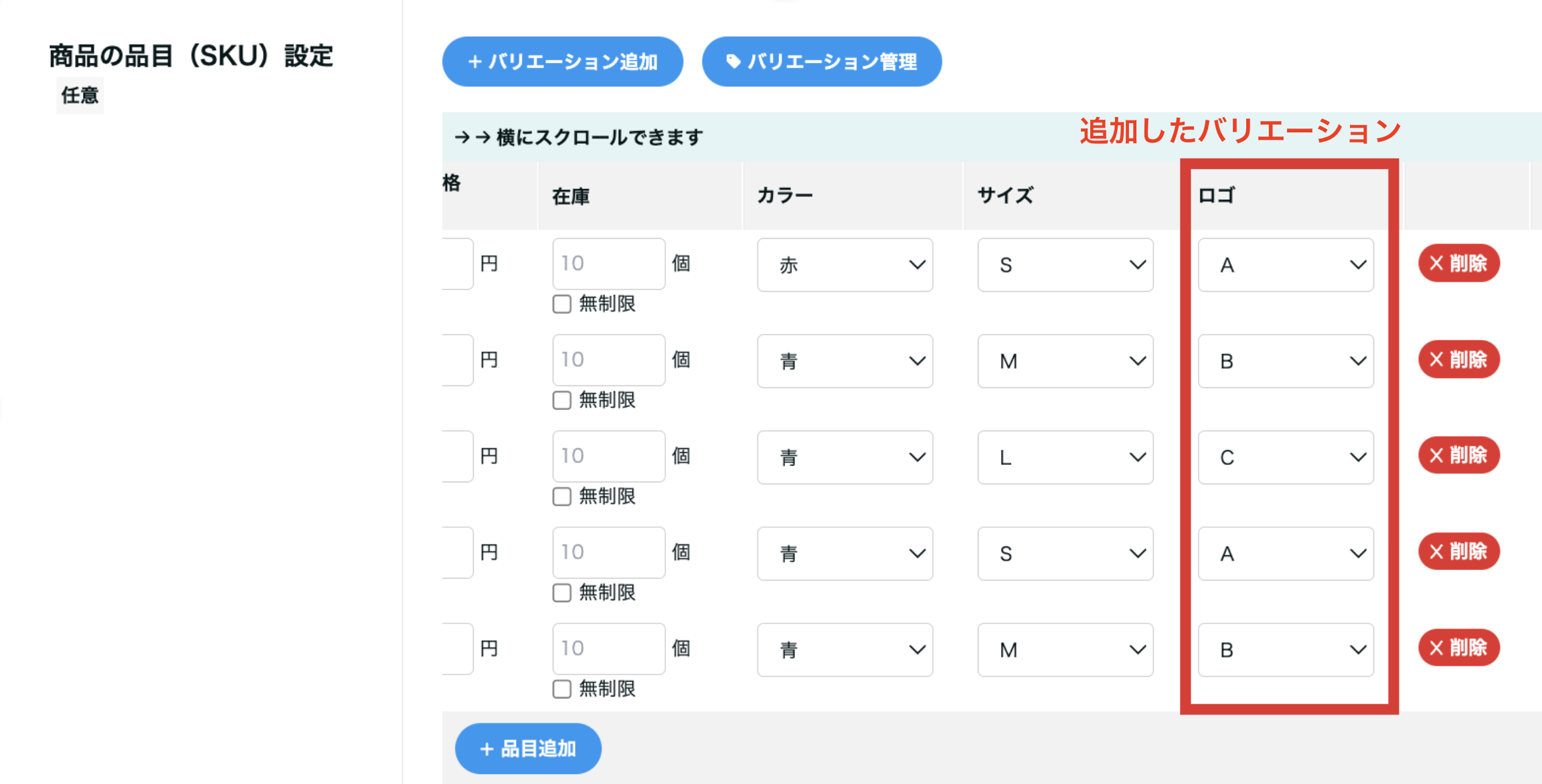Screen dimensions: 1542x784
Task: Check 無制限 checkbox in the 青 S row
Action: coord(562,593)
